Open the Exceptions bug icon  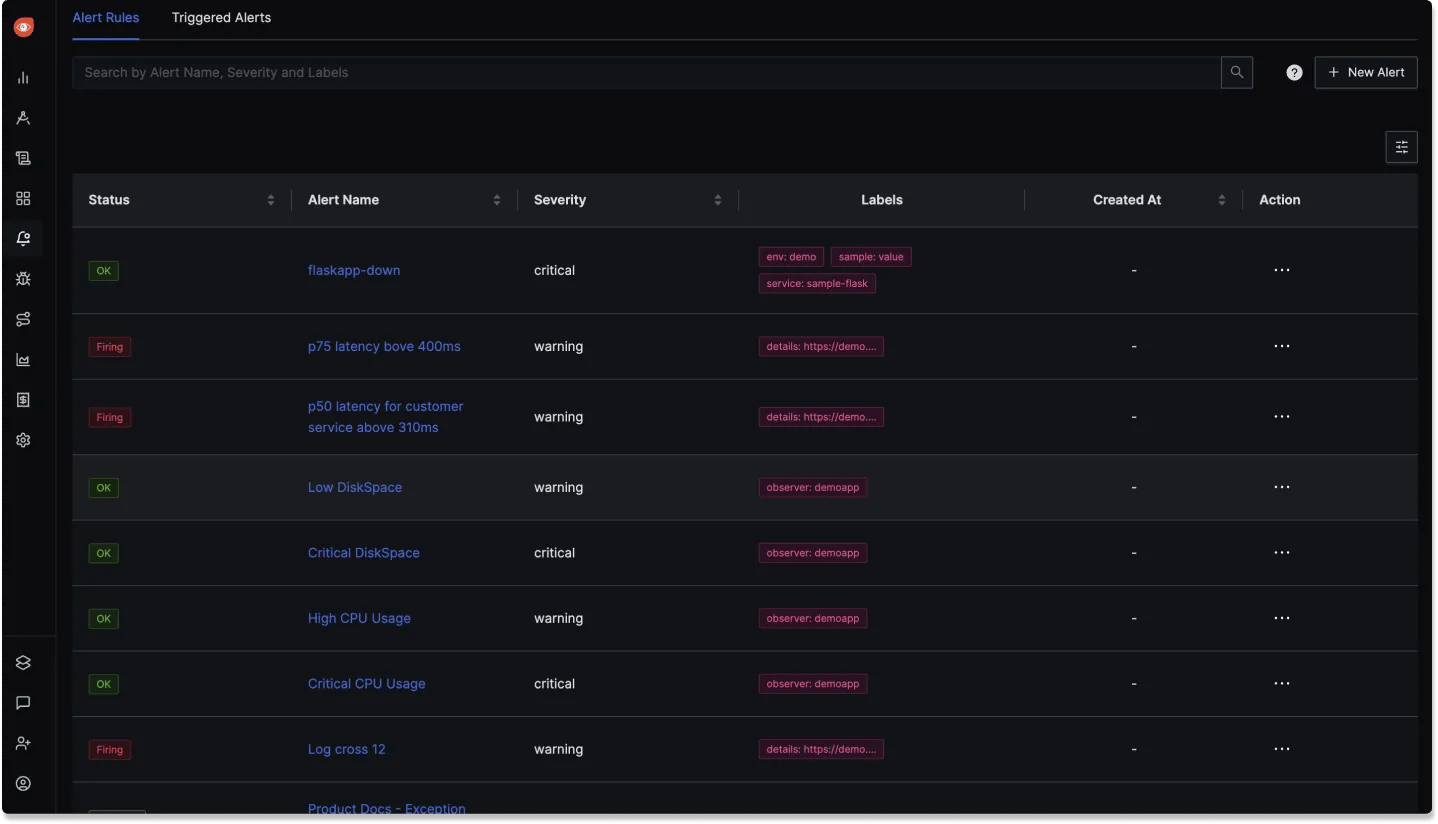point(23,278)
